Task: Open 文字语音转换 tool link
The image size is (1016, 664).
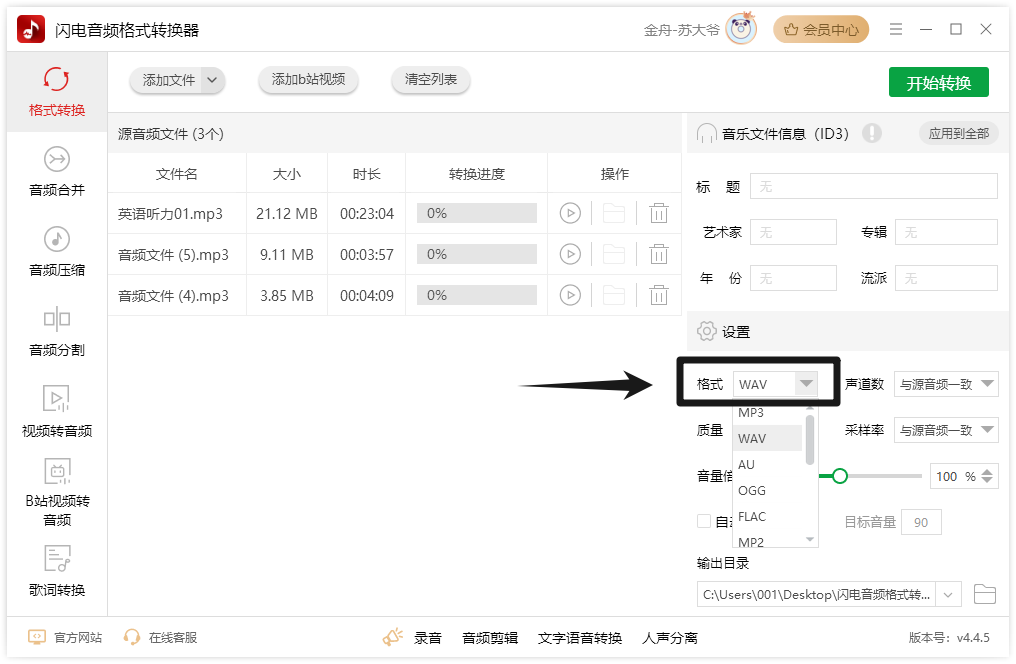Action: pyautogui.click(x=580, y=638)
